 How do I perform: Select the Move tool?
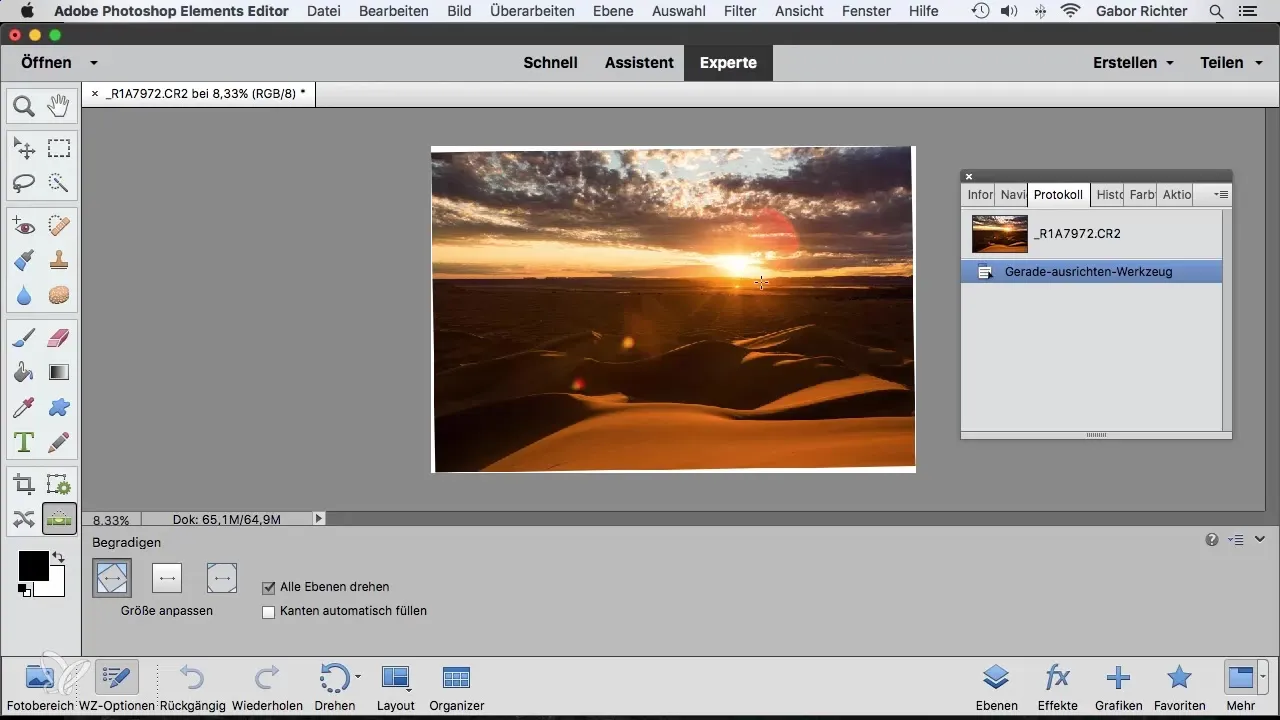tap(24, 149)
